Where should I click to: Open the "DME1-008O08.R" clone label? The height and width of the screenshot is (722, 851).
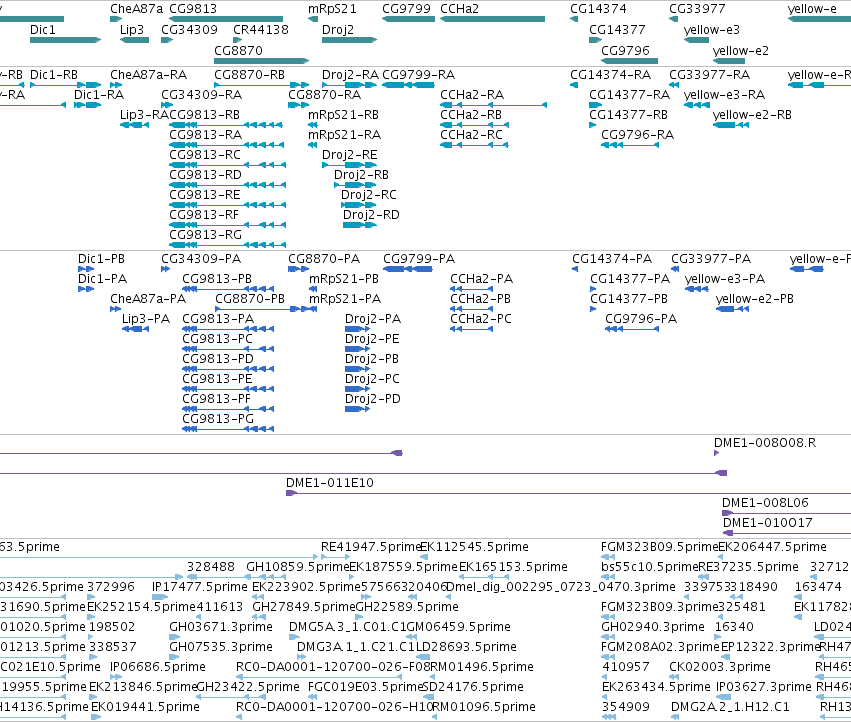765,443
